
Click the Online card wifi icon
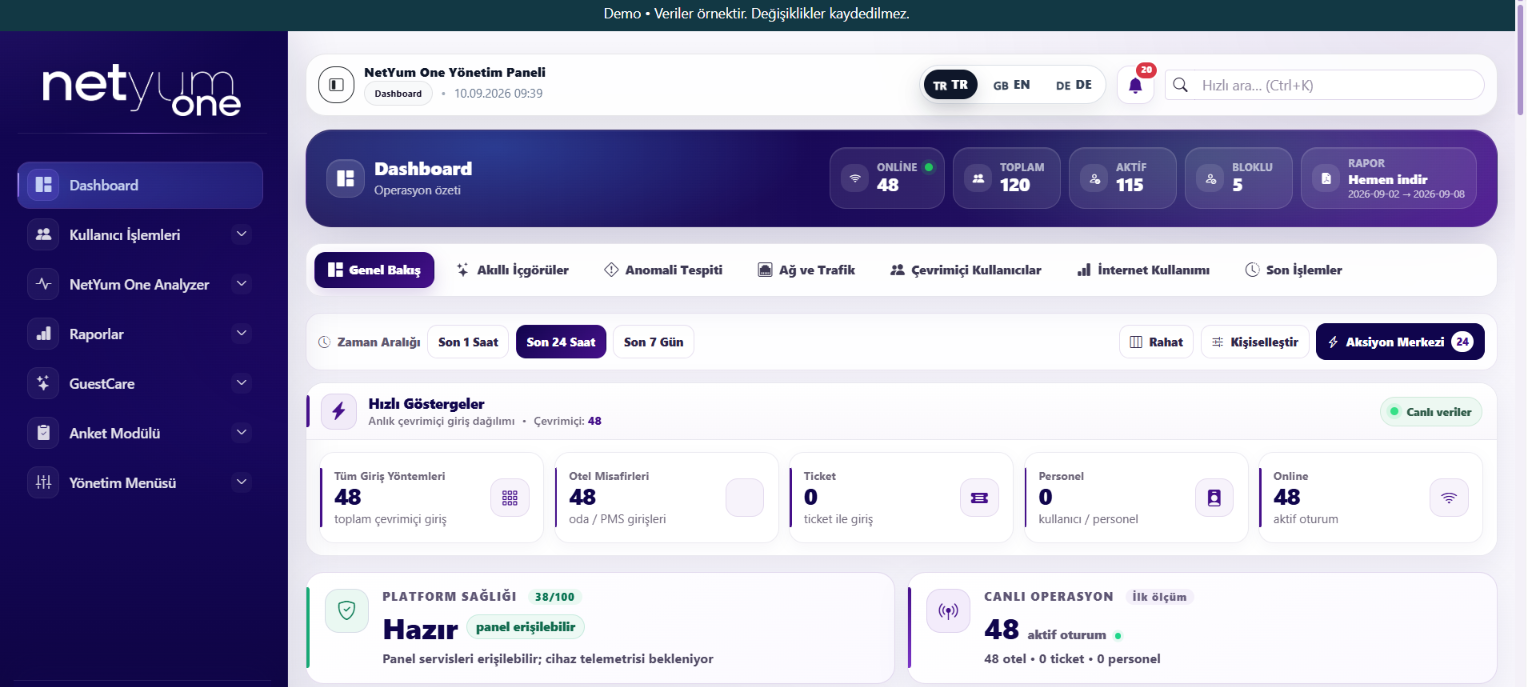coord(1449,497)
